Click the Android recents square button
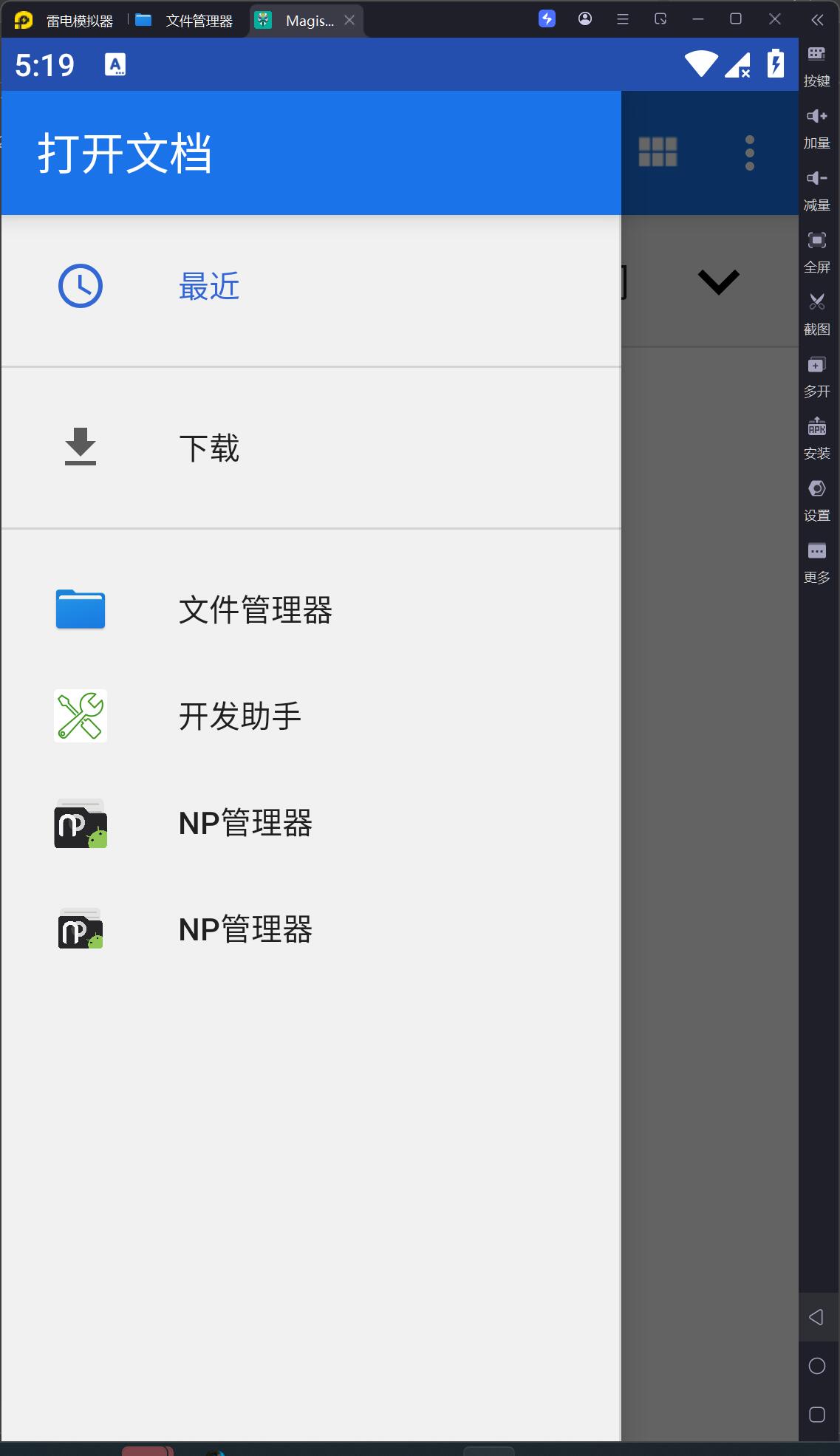 point(817,1415)
